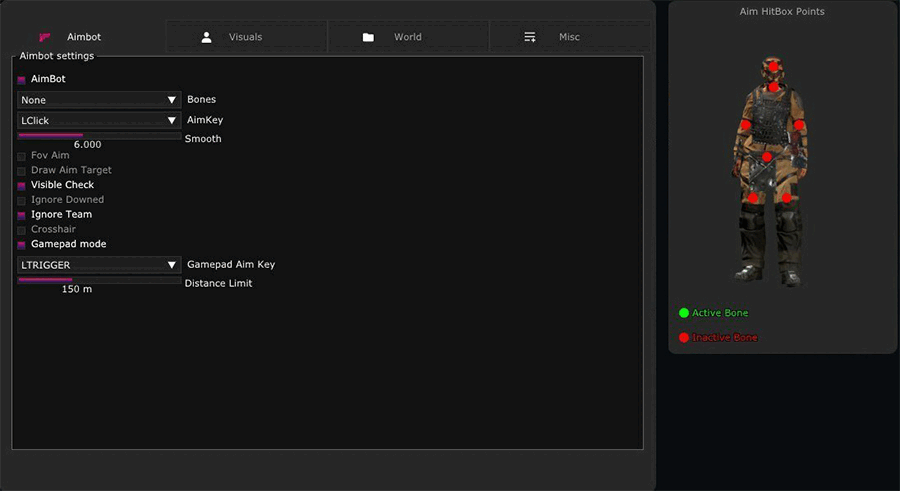Image resolution: width=900 pixels, height=491 pixels.
Task: Click the green Active Bone legend dot
Action: coord(684,313)
